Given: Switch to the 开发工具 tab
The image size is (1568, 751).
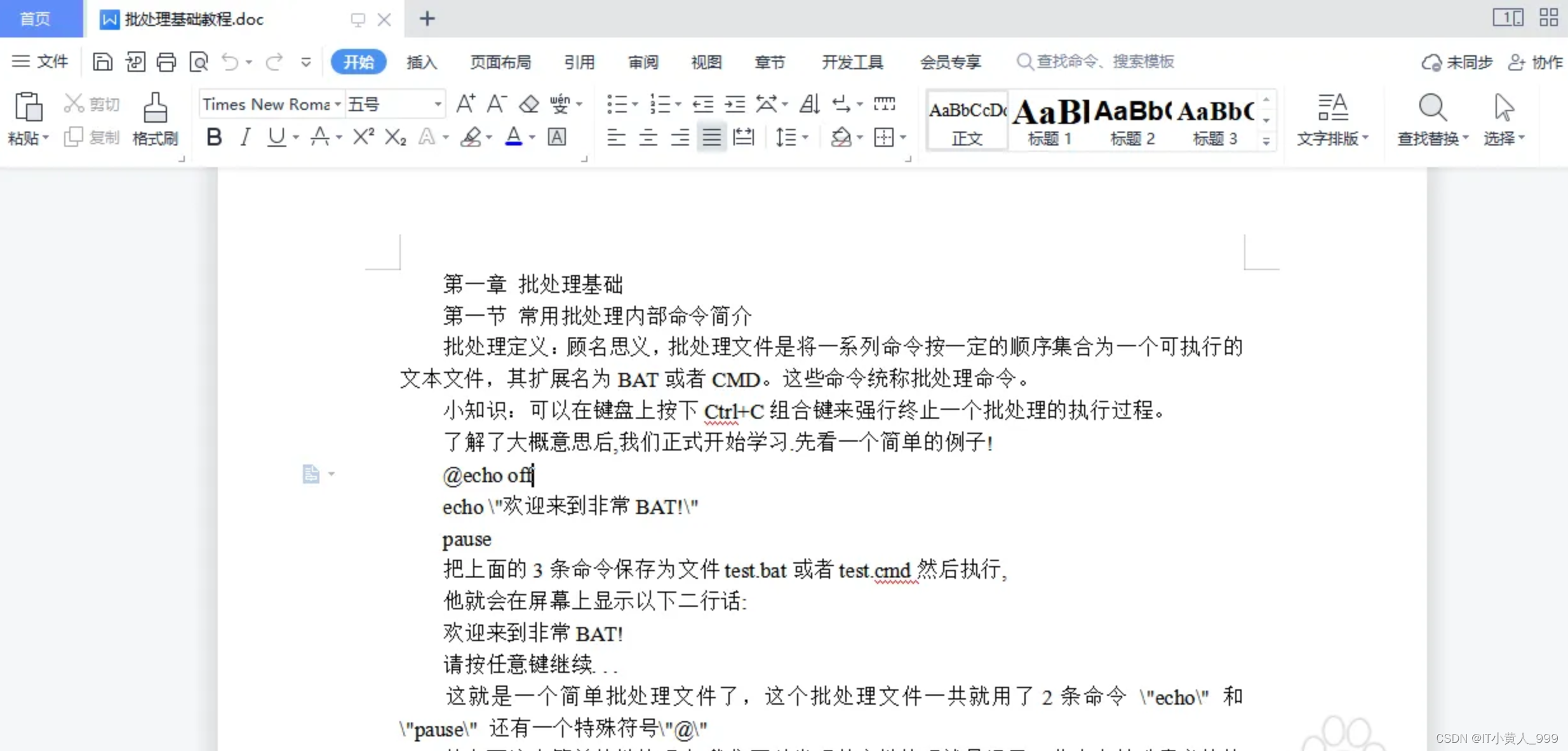Looking at the screenshot, I should (852, 62).
